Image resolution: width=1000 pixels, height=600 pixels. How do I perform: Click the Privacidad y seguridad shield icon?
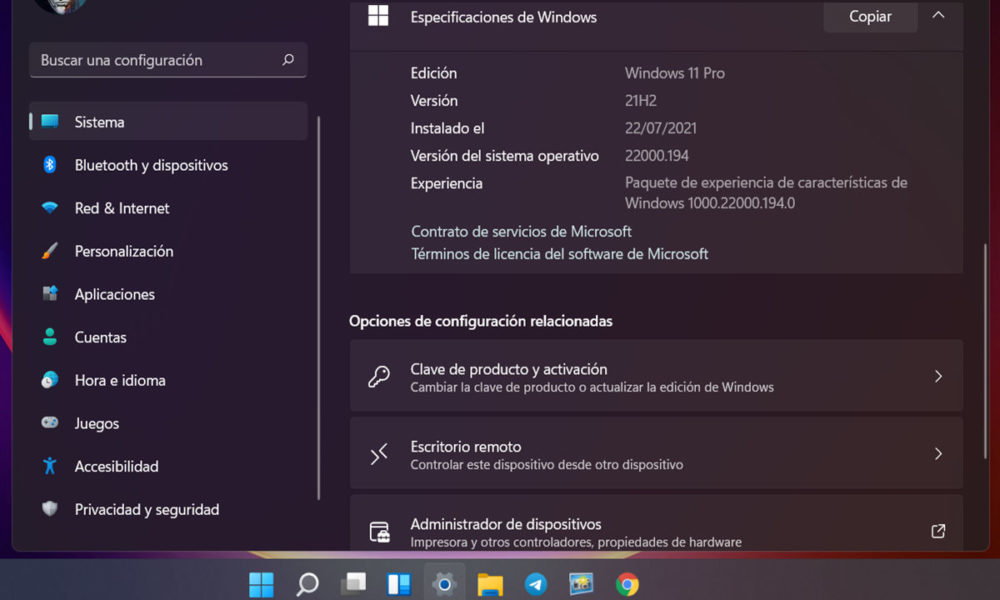coord(52,509)
